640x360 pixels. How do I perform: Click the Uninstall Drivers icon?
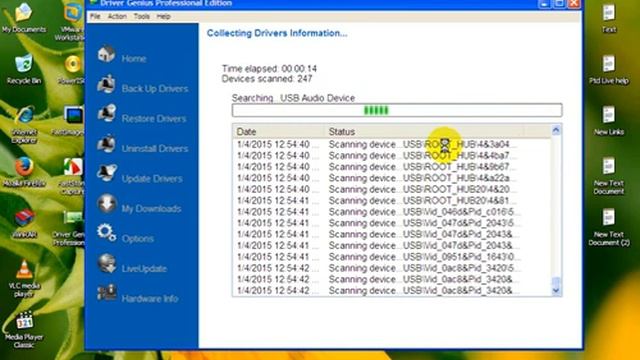(x=107, y=144)
